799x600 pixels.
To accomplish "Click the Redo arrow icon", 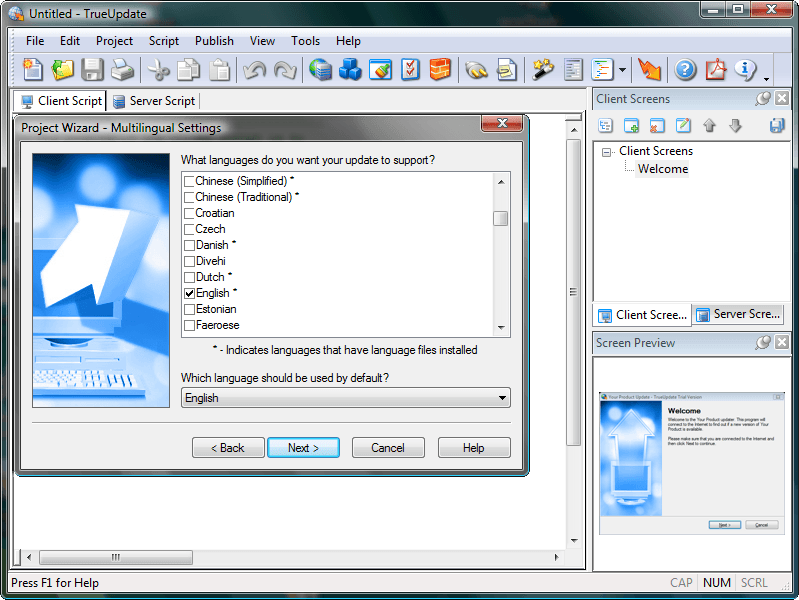I will tap(285, 70).
